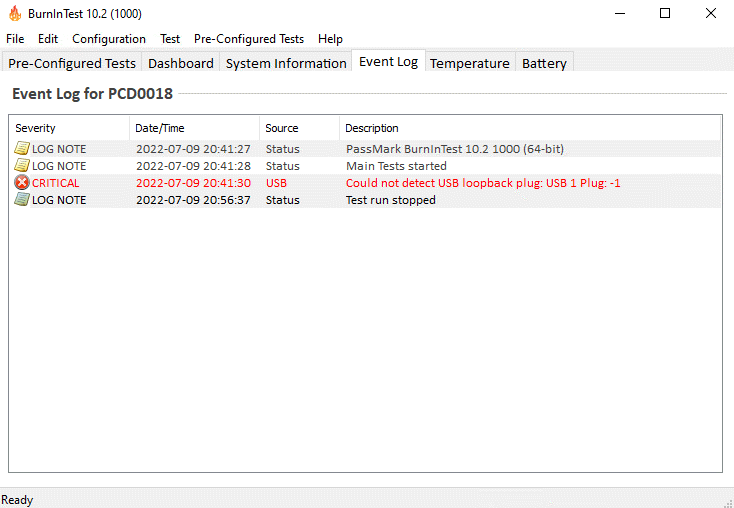The height and width of the screenshot is (508, 734).
Task: Sort by Date/Time column header
Action: point(194,128)
